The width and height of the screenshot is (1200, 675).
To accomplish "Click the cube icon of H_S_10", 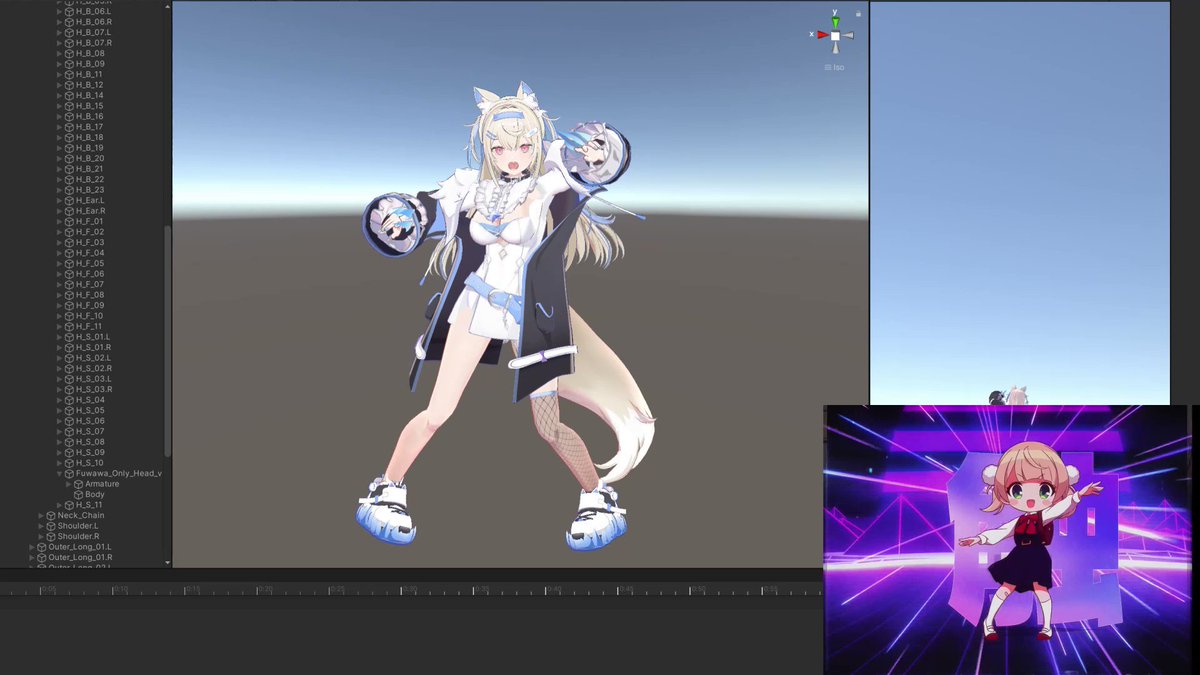I will tap(69, 463).
